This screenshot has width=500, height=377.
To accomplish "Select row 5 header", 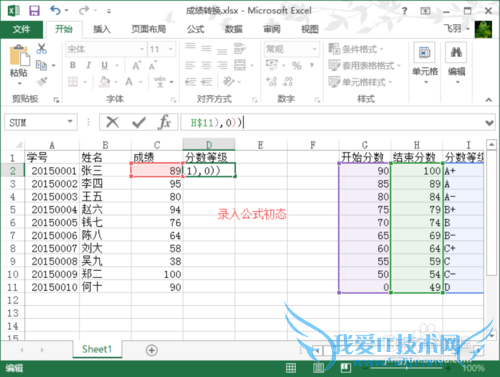I will tap(13, 210).
